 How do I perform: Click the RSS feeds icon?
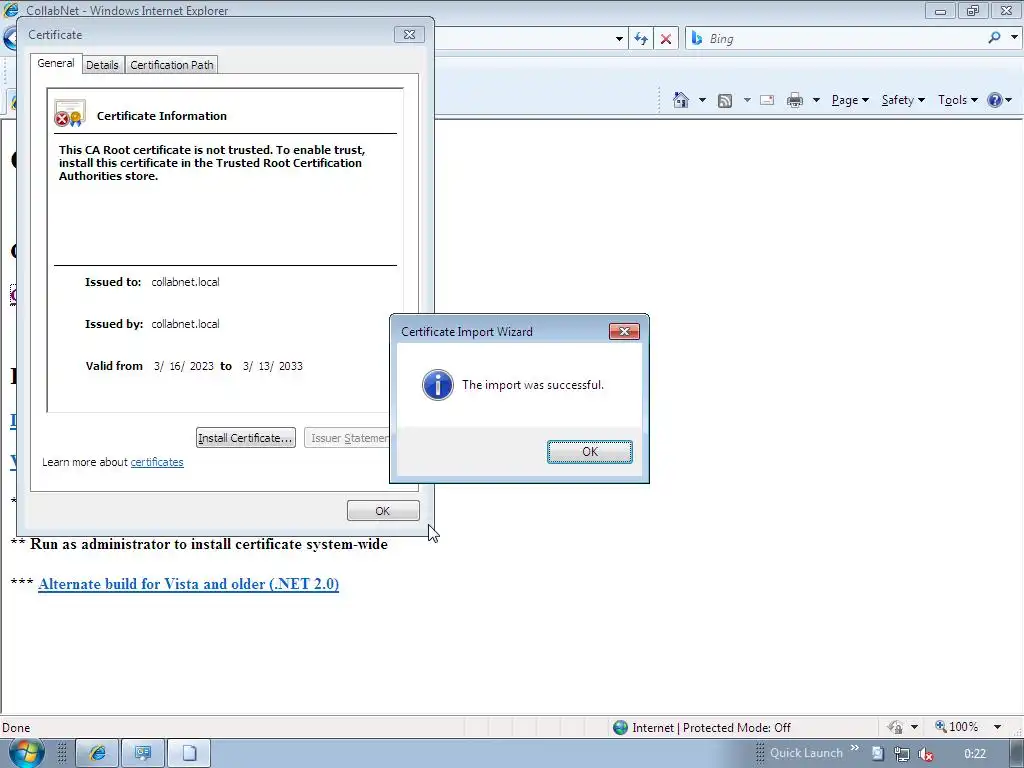(x=724, y=100)
